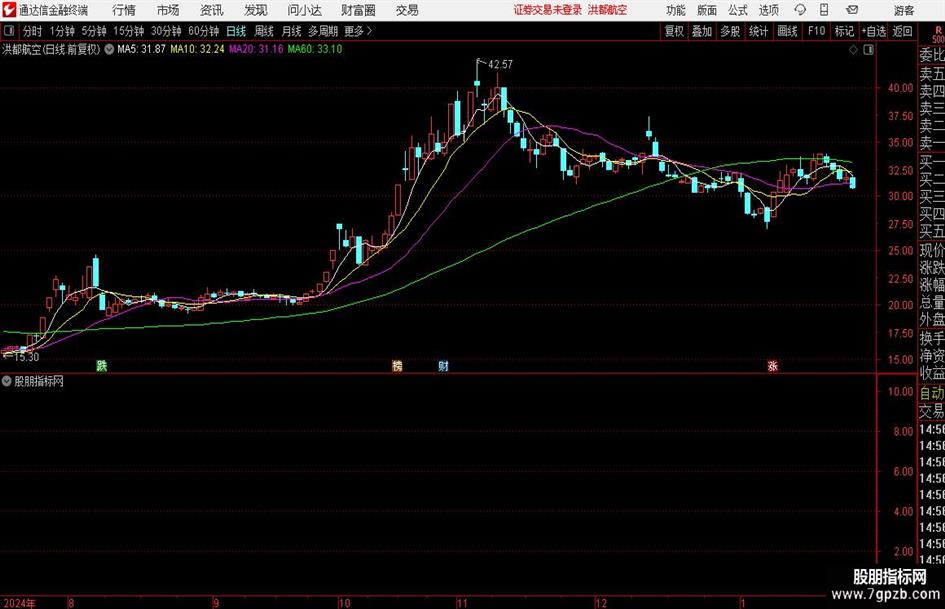Switch to the 分时 period tab
This screenshot has width=945, height=609.
(33, 31)
